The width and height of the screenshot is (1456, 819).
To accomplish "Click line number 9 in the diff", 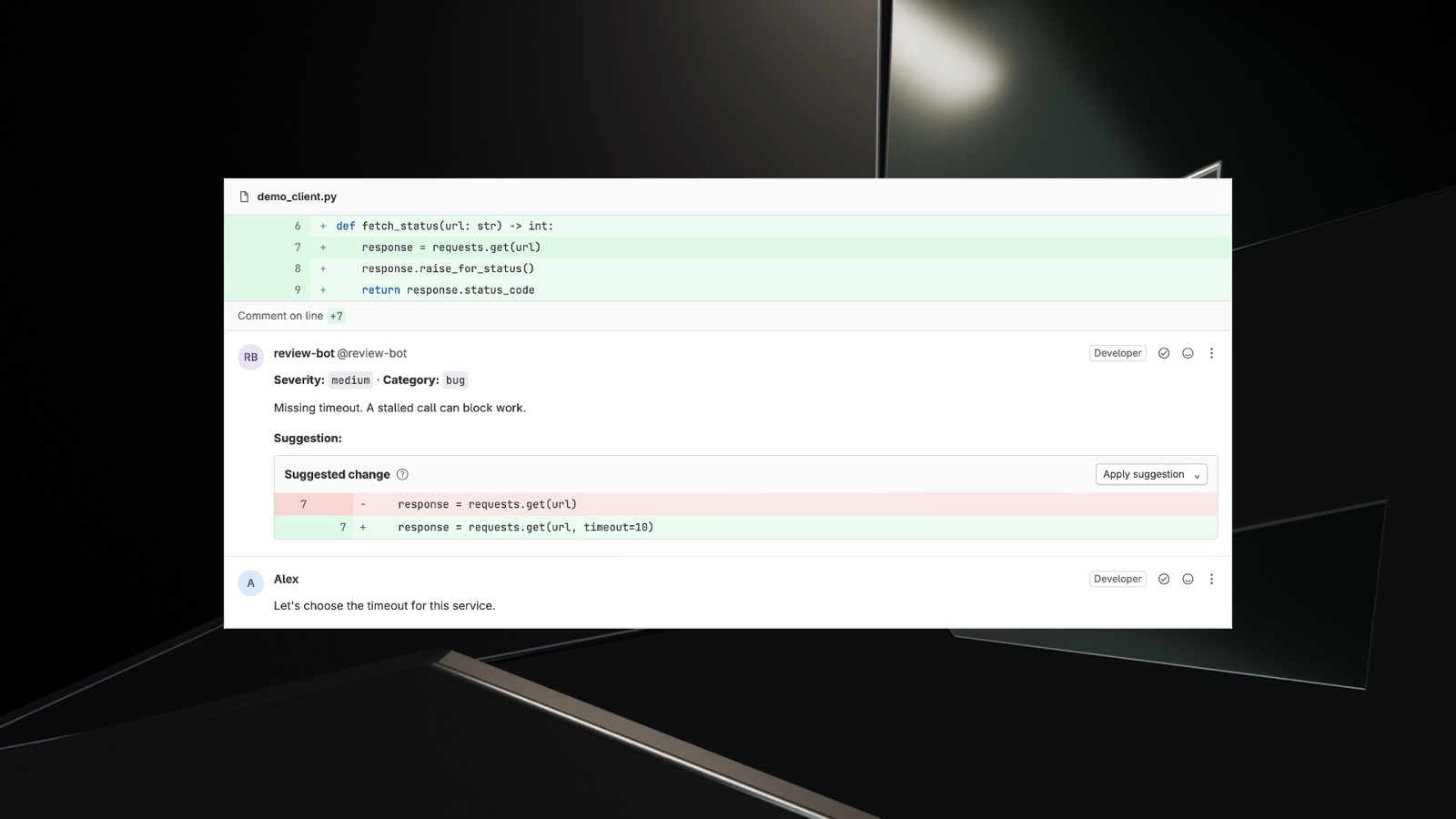I will (x=298, y=290).
